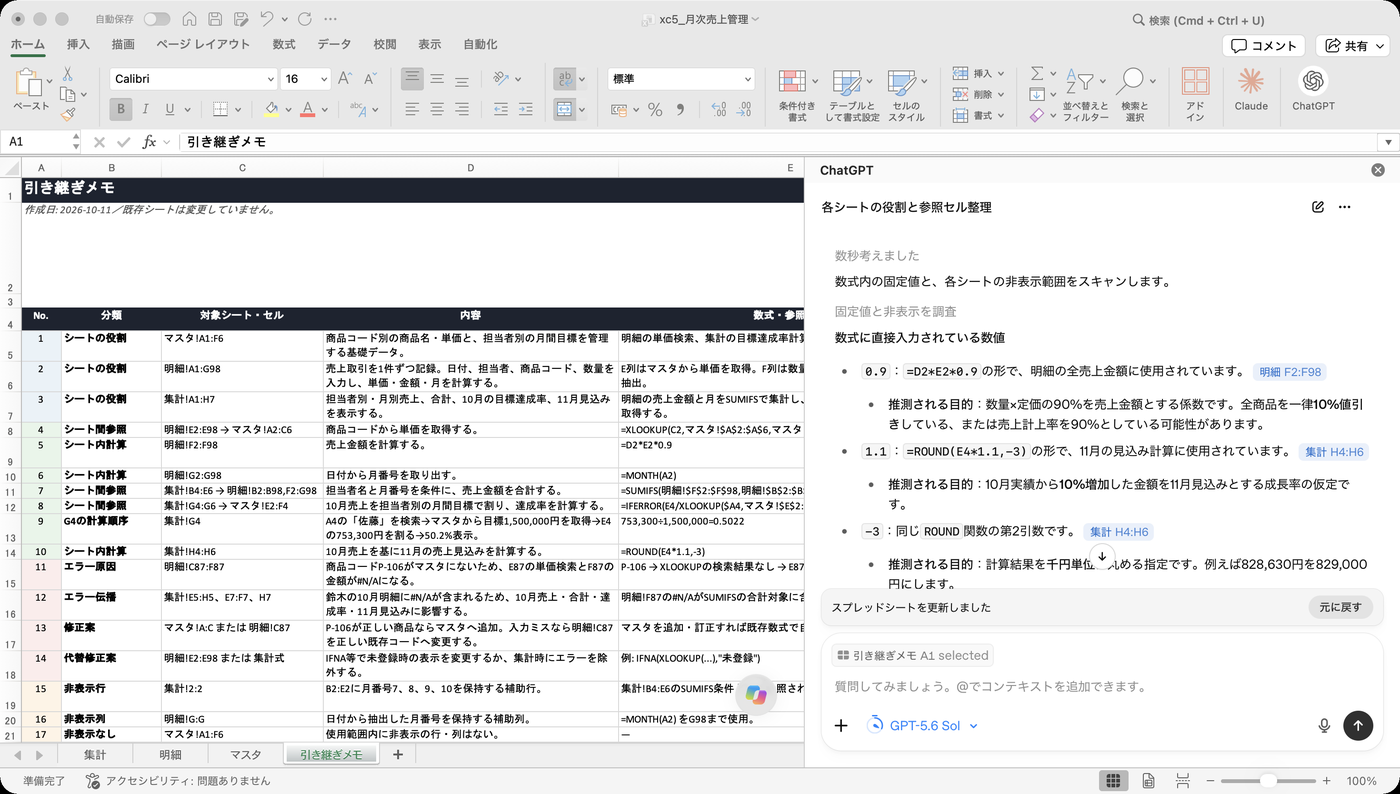The height and width of the screenshot is (794, 1400).
Task: Switch to the 集計 sheet tab
Action: pos(95,755)
